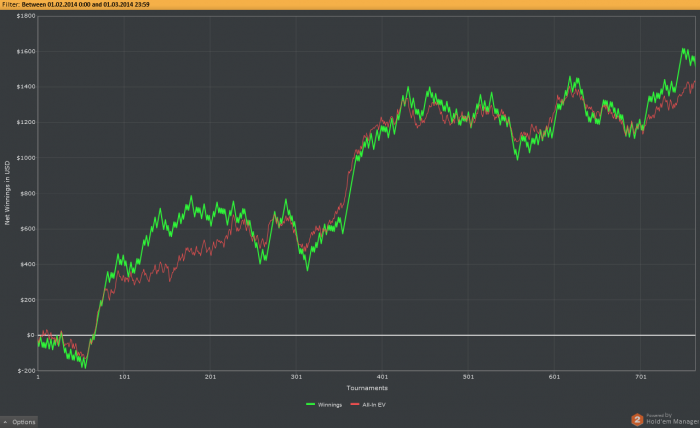Click the Hold'em Manager 2 logo icon
The width and height of the screenshot is (700, 428).
click(637, 420)
